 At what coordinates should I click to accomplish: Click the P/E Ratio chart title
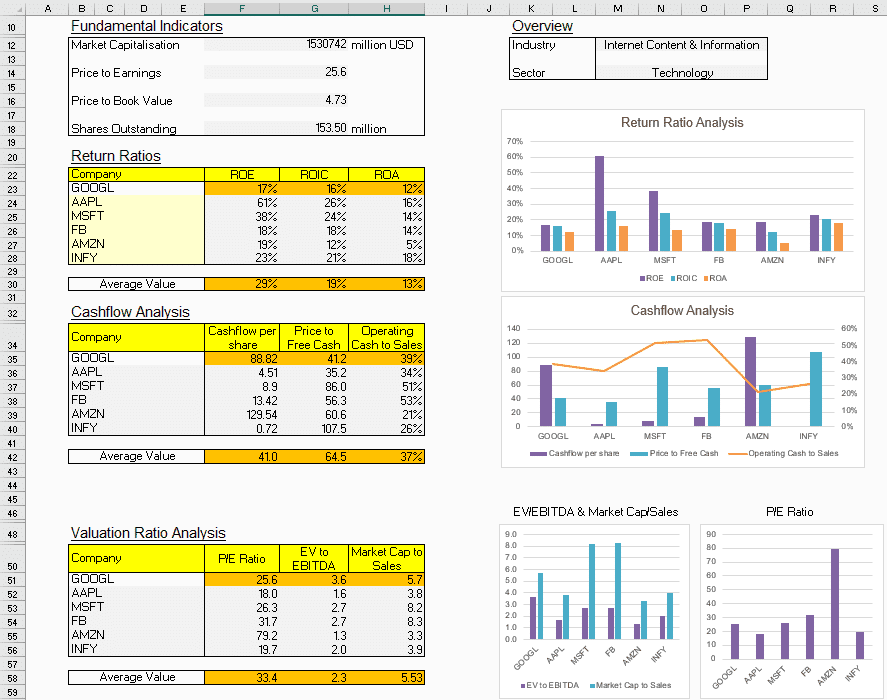(x=789, y=511)
